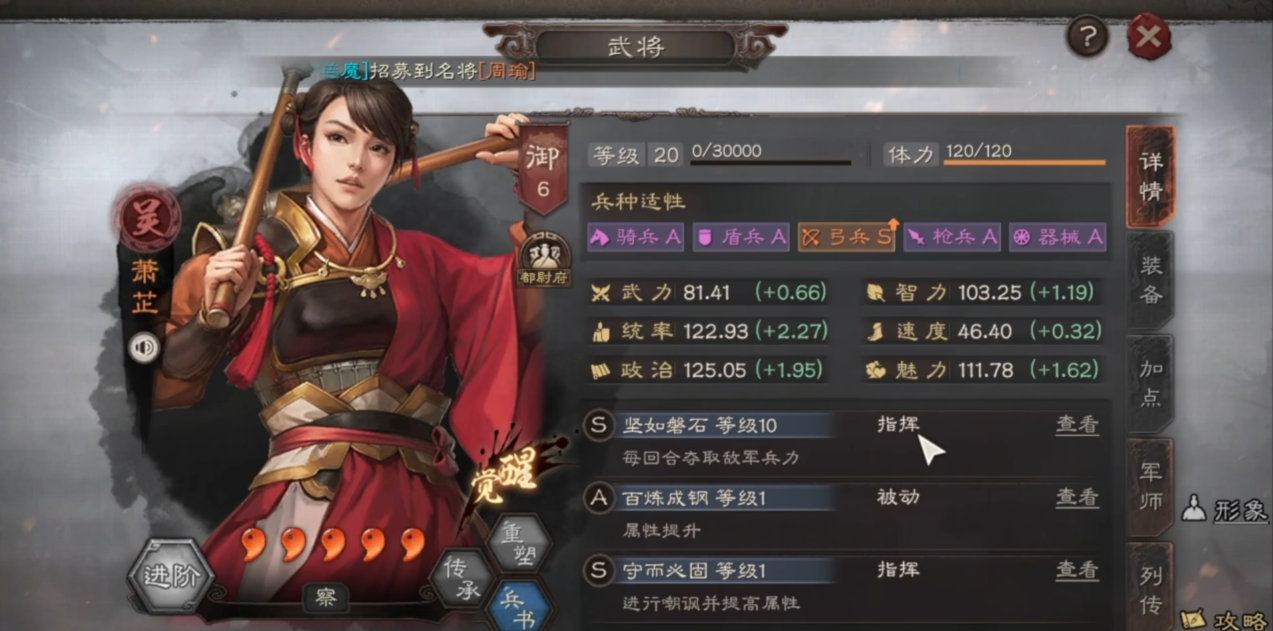Select the 重塑 reshape hexagon

click(517, 543)
